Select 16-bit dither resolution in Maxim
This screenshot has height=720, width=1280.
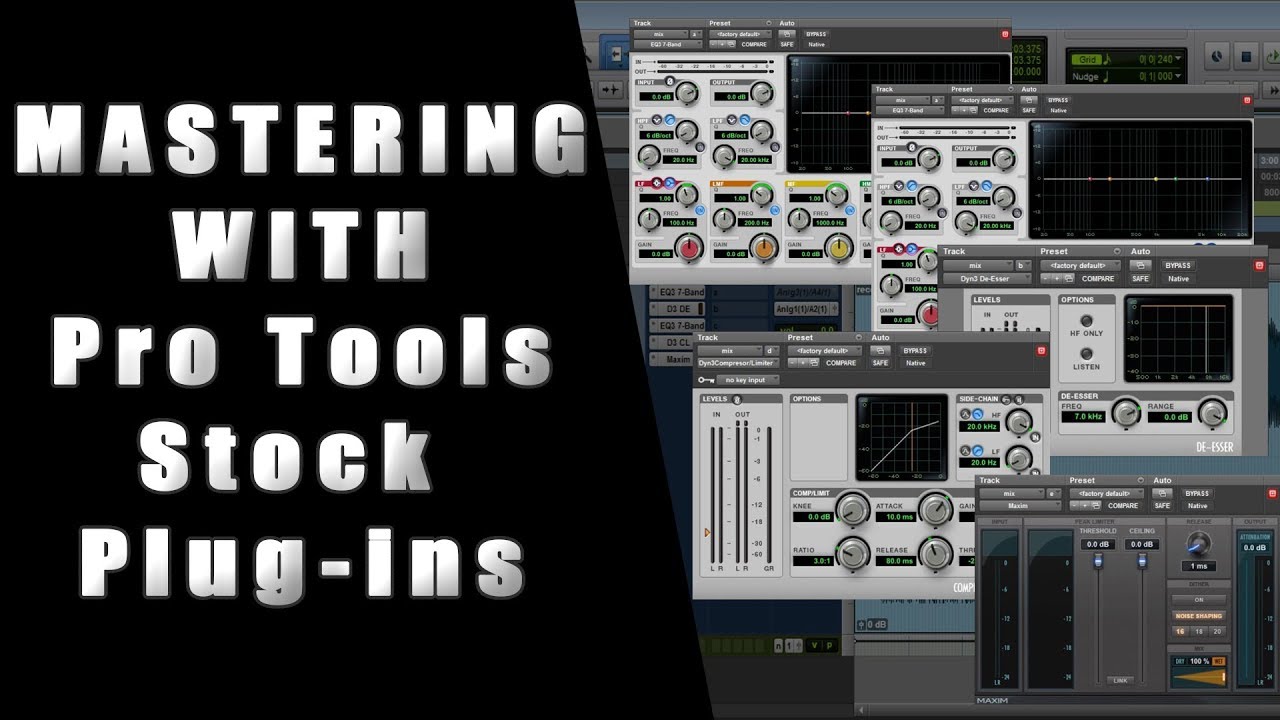click(x=1180, y=631)
